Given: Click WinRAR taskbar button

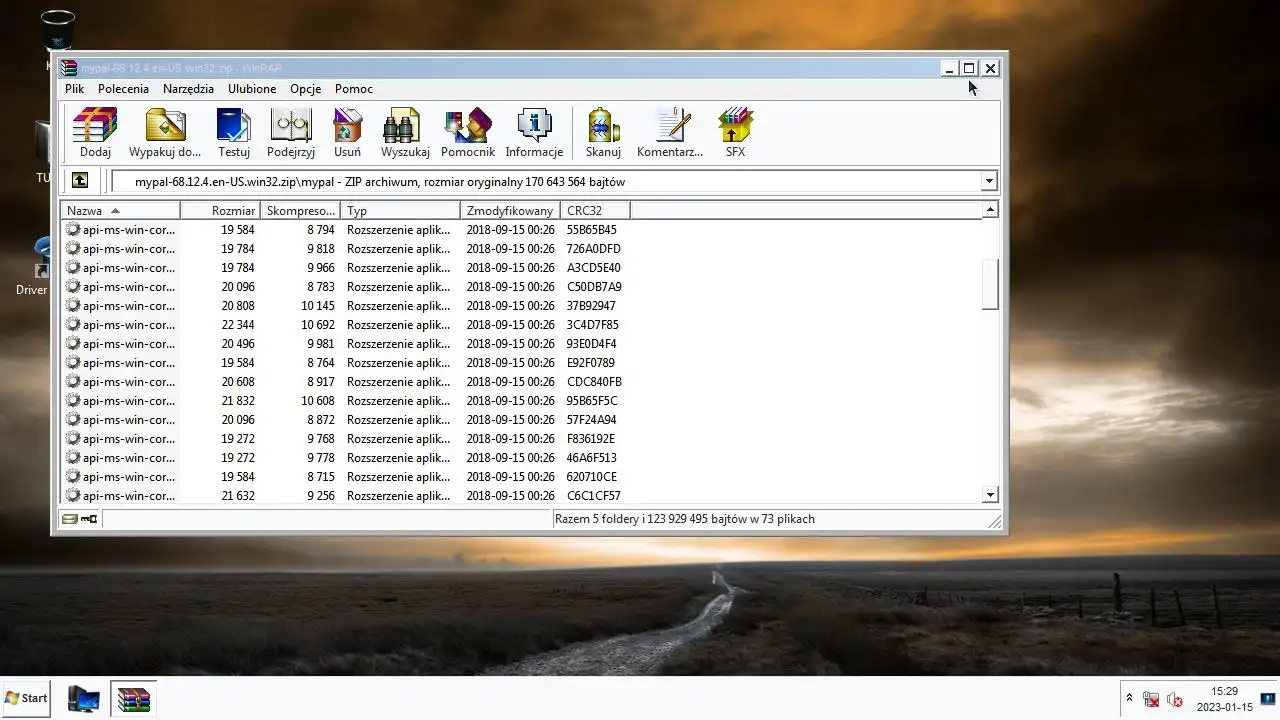Looking at the screenshot, I should coord(133,699).
